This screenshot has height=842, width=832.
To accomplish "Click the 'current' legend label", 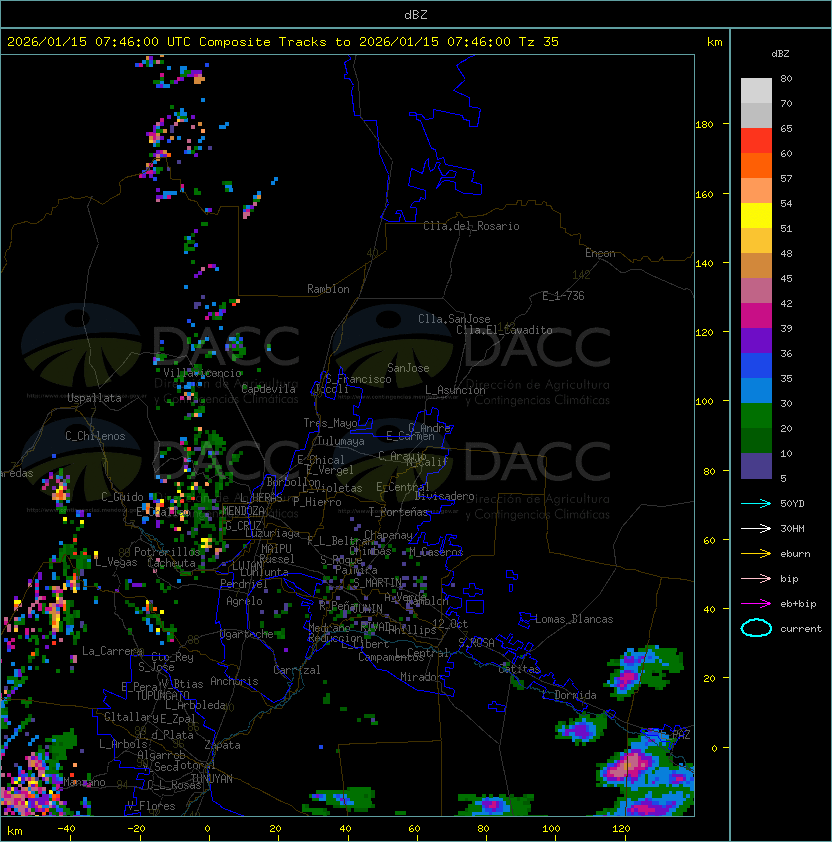I will 801,629.
